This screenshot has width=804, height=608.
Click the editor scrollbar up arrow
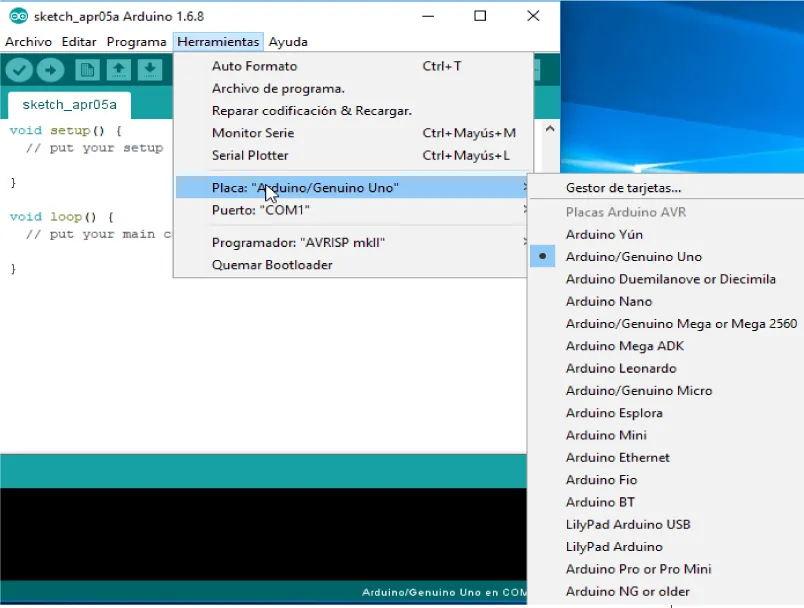pyautogui.click(x=549, y=129)
